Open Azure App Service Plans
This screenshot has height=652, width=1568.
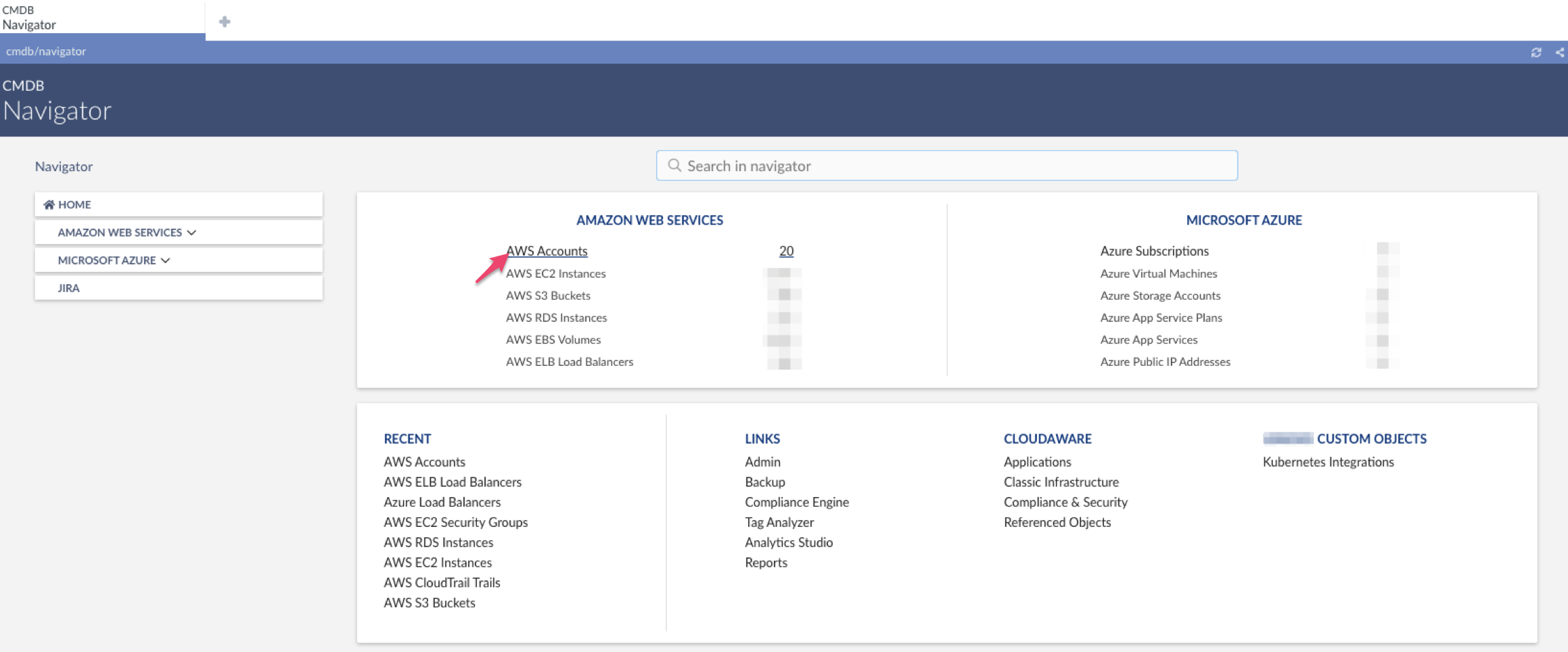tap(1161, 318)
